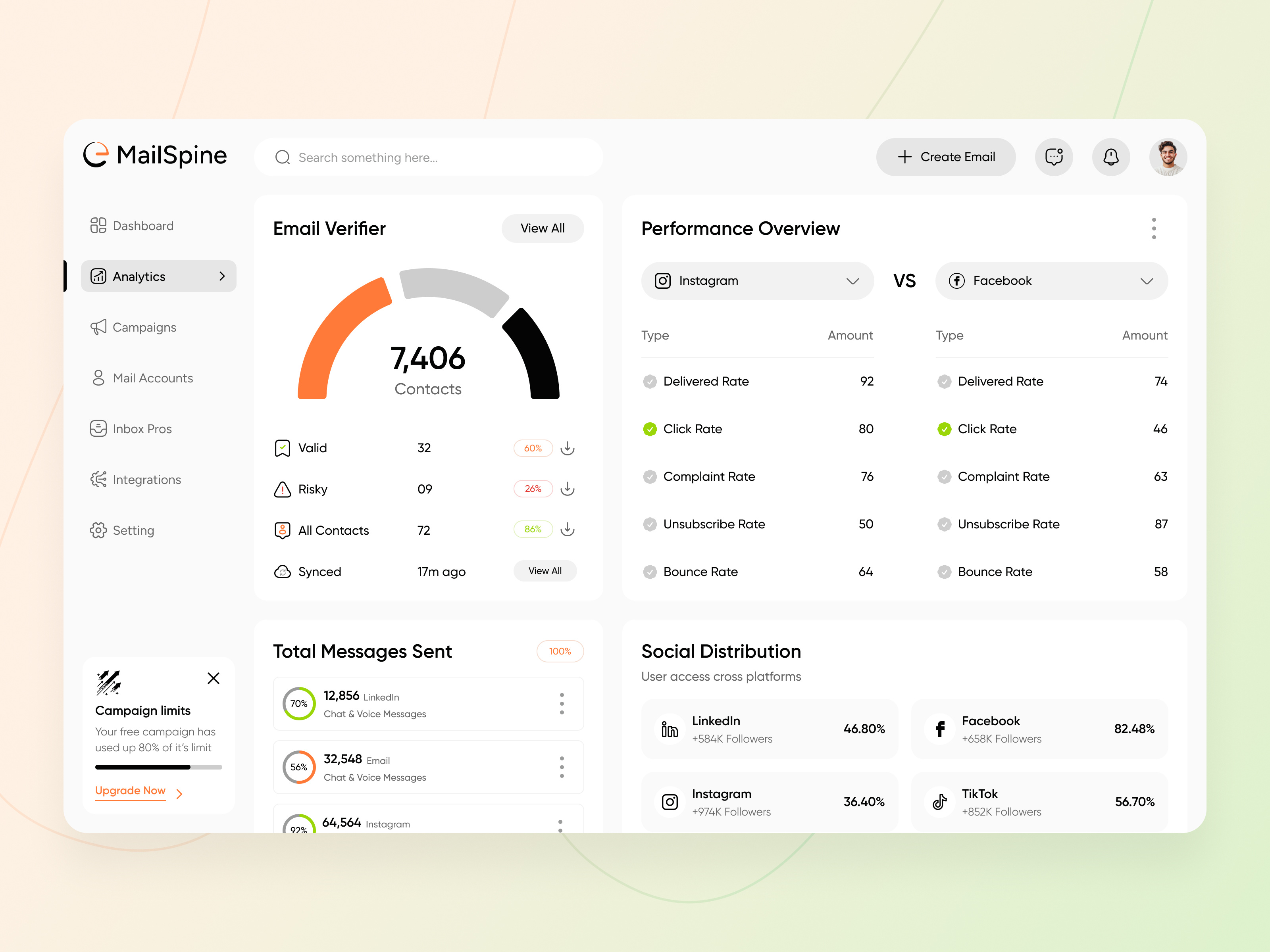The height and width of the screenshot is (952, 1270).
Task: Open the notifications bell
Action: pyautogui.click(x=1111, y=157)
